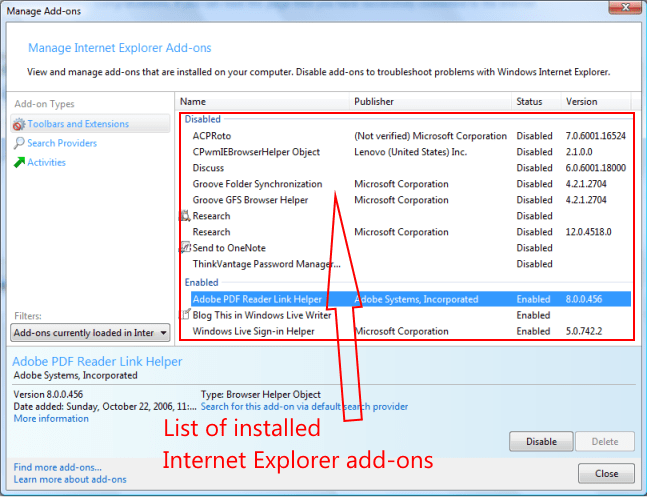
Task: Click the Blog This in Windows Live Writer icon
Action: point(186,315)
